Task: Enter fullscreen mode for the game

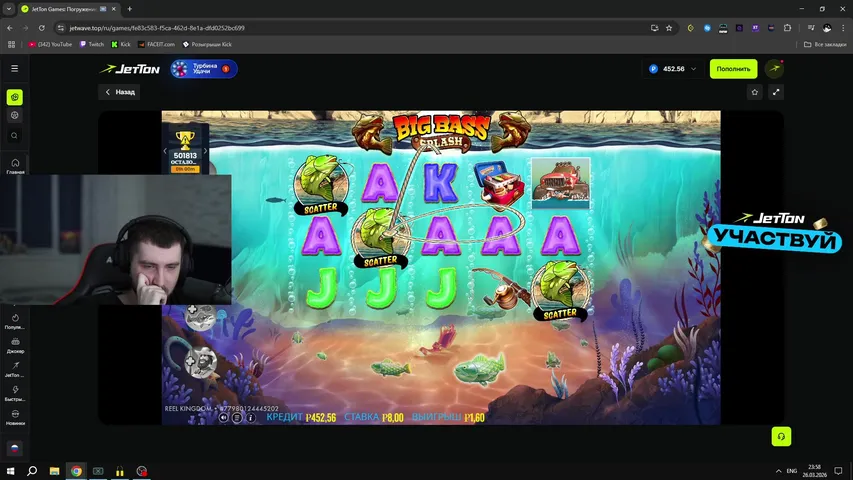Action: 776,92
